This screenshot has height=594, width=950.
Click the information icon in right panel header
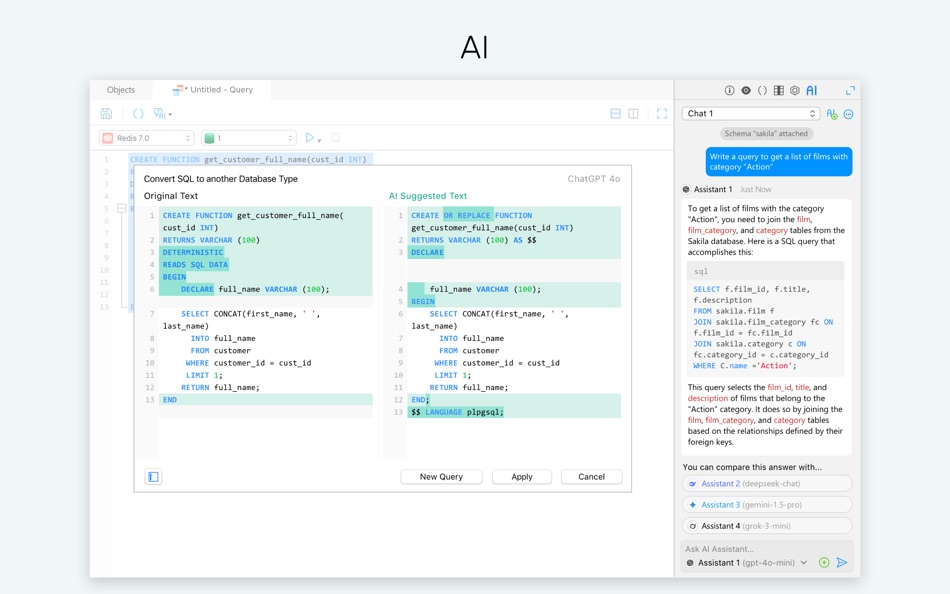click(x=729, y=90)
